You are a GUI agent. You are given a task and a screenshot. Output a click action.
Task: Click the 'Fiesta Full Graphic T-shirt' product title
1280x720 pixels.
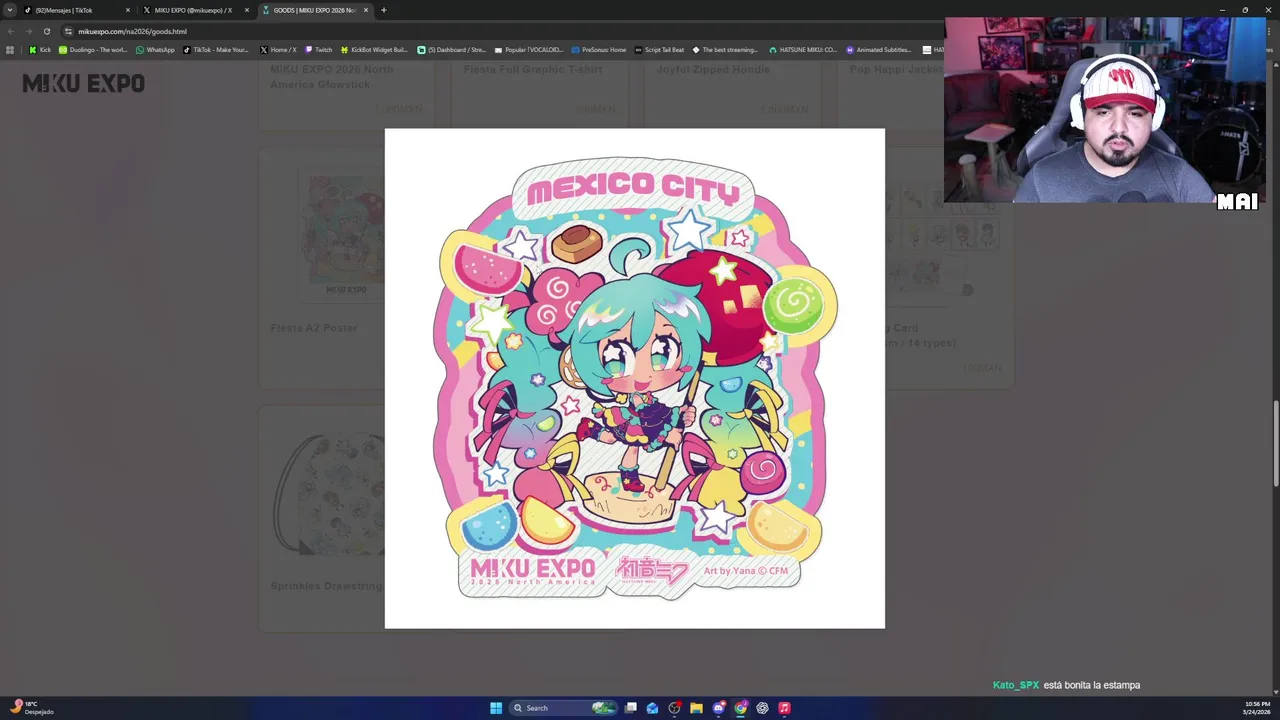[533, 70]
